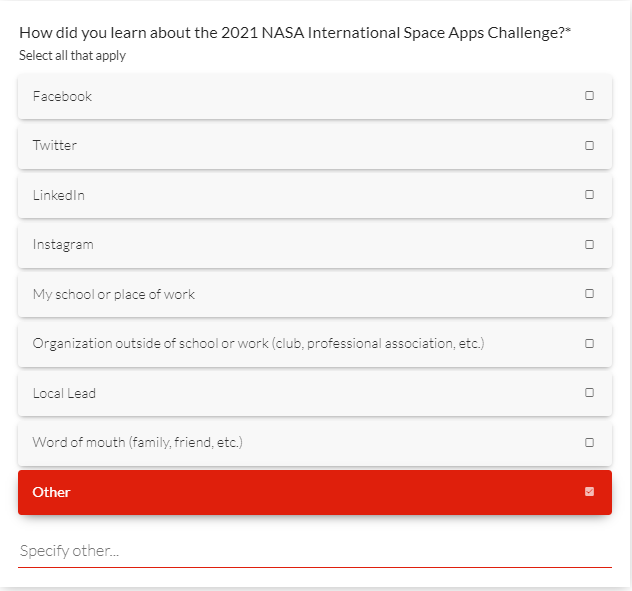Tick the Facebook checkbox
This screenshot has width=632, height=591.
[589, 96]
